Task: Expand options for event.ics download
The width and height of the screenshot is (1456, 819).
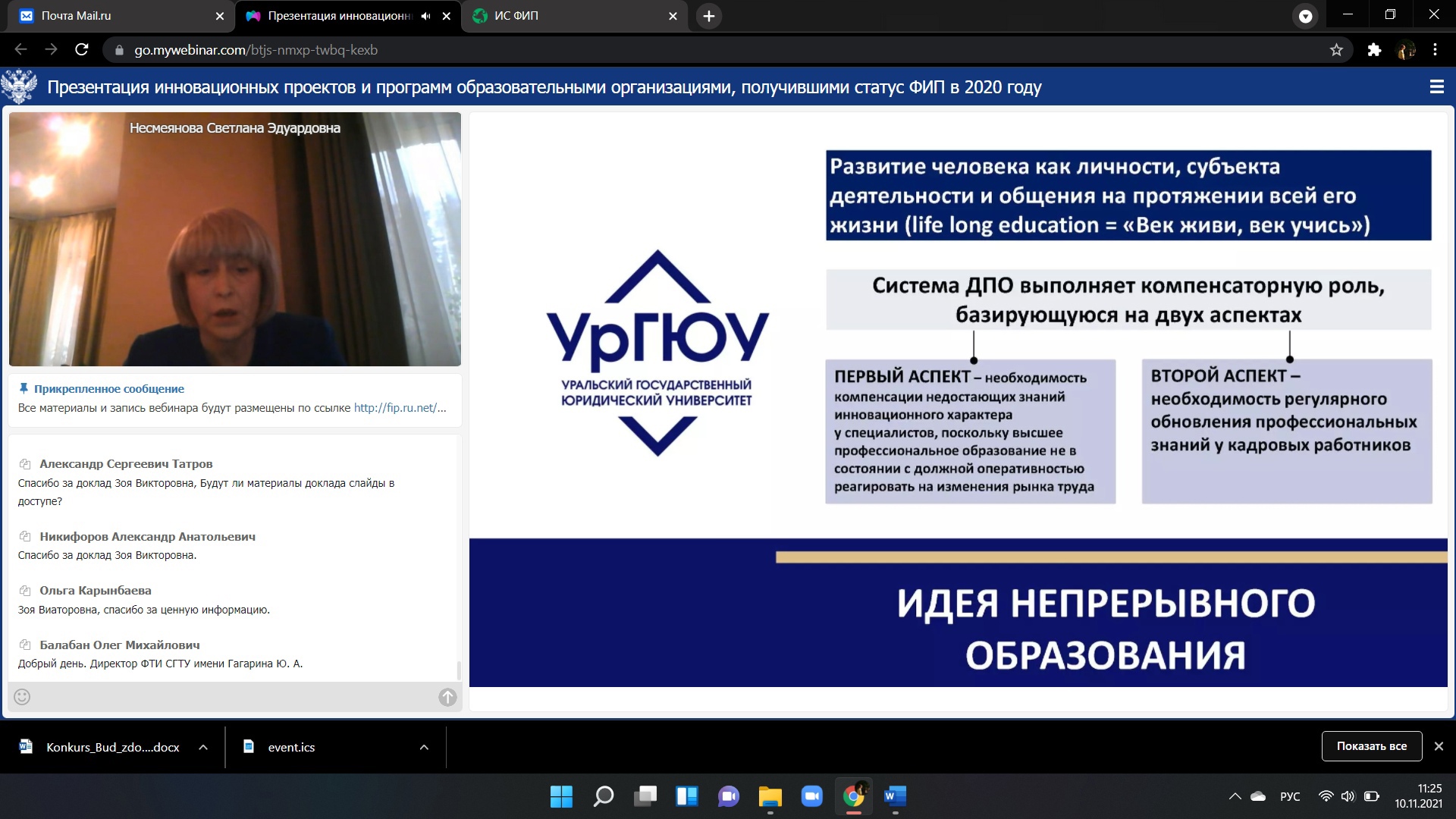Action: pos(424,747)
